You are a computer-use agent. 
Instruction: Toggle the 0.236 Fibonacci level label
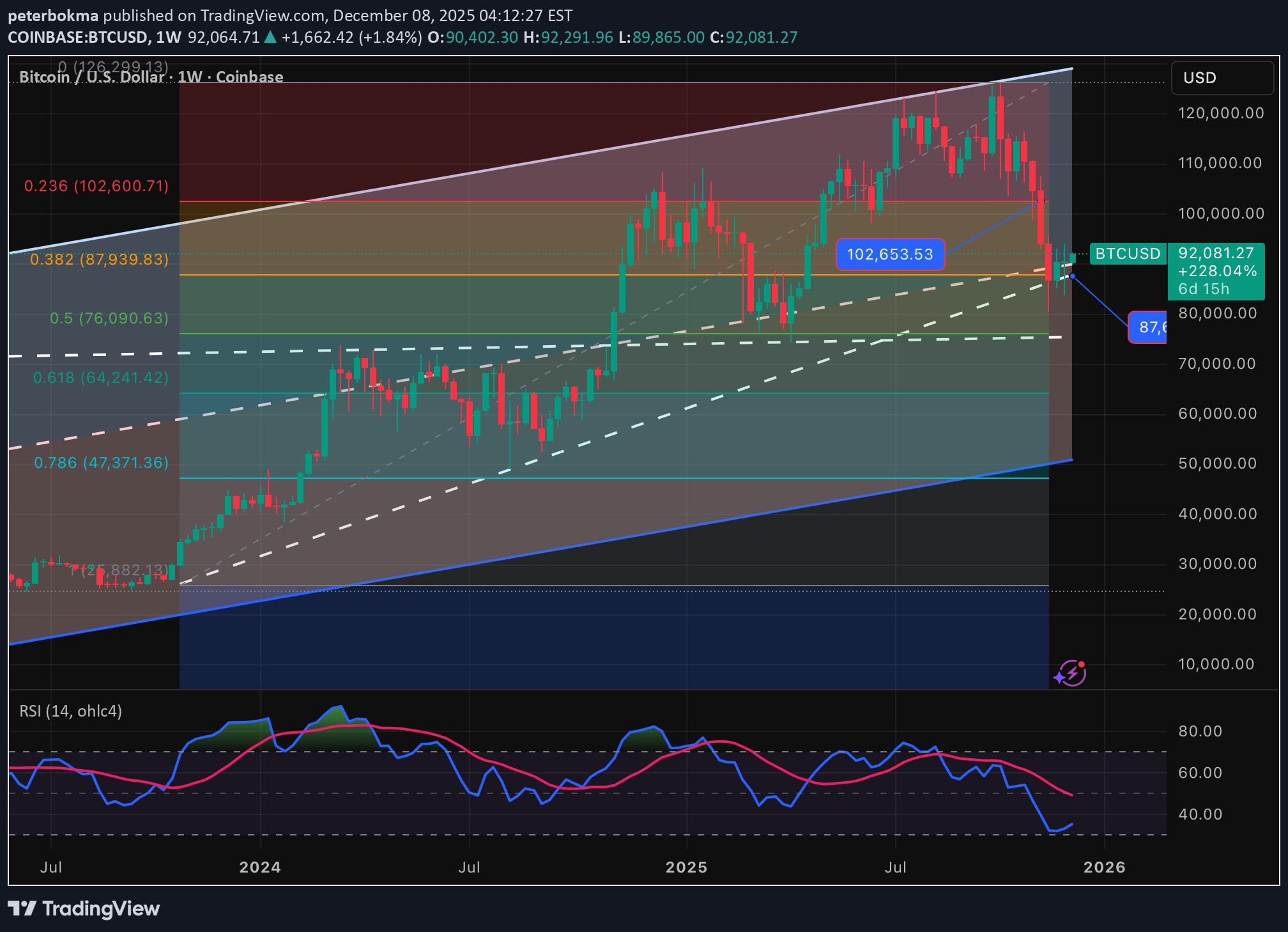pyautogui.click(x=96, y=186)
